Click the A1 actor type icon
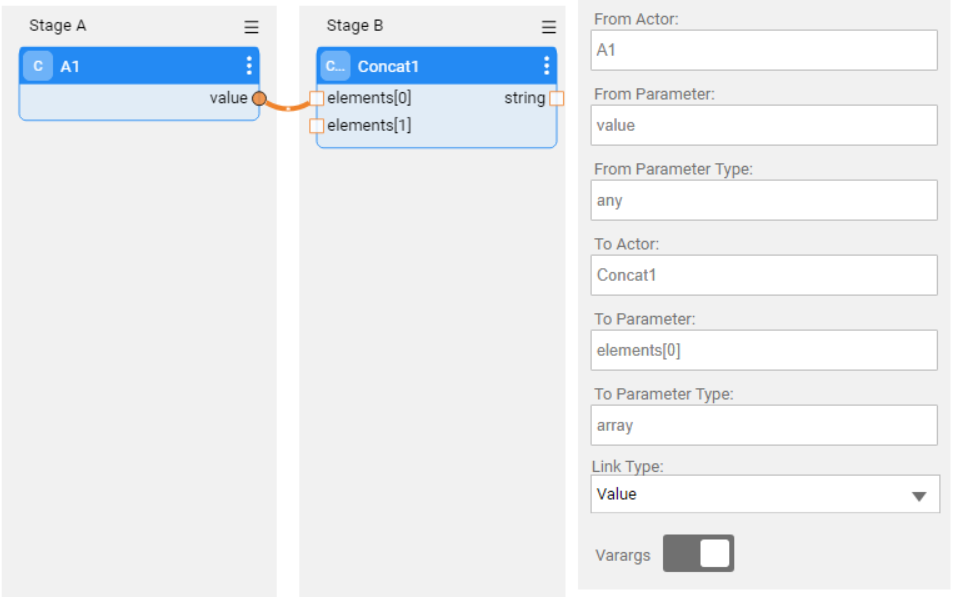The image size is (957, 597). point(38,66)
